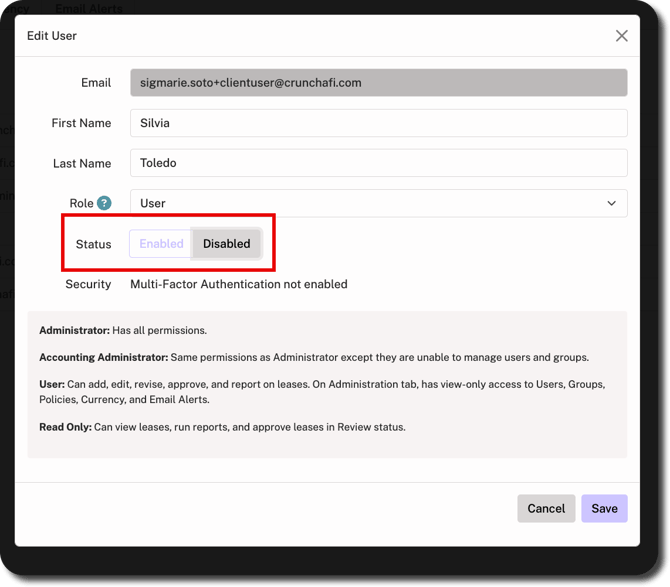Open the Role dropdown showing User
670x587 pixels.
[379, 203]
